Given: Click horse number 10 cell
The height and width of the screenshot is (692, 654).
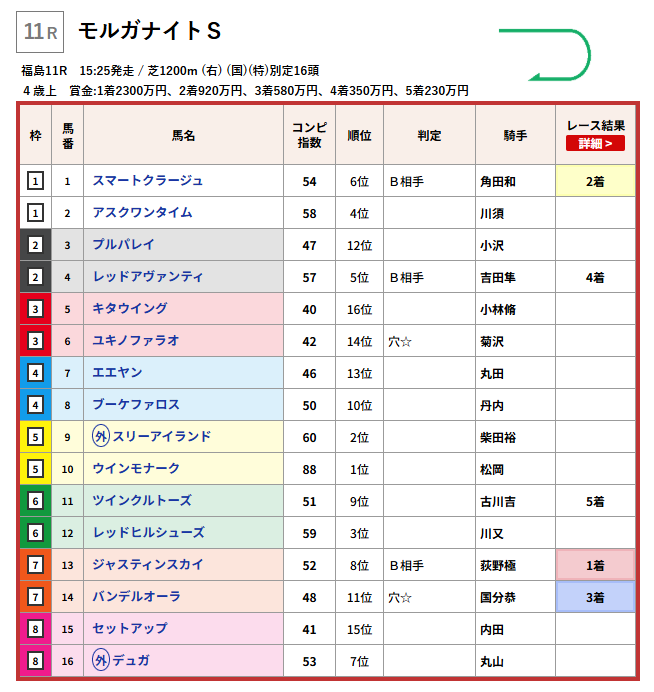Looking at the screenshot, I should (x=68, y=469).
